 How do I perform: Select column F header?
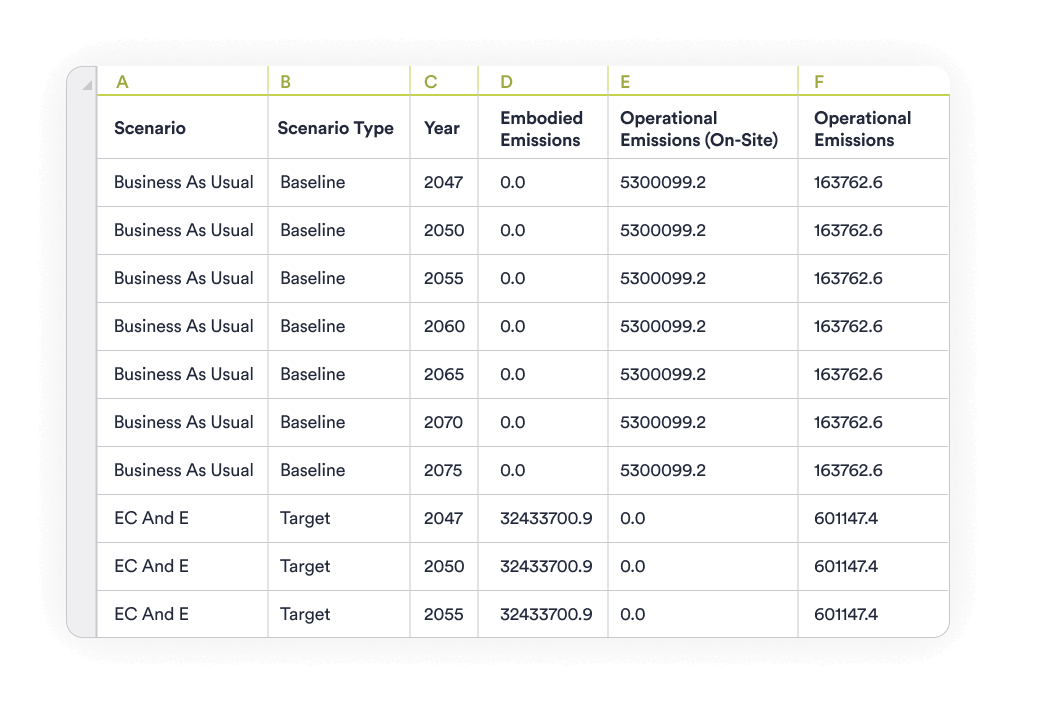(x=873, y=81)
